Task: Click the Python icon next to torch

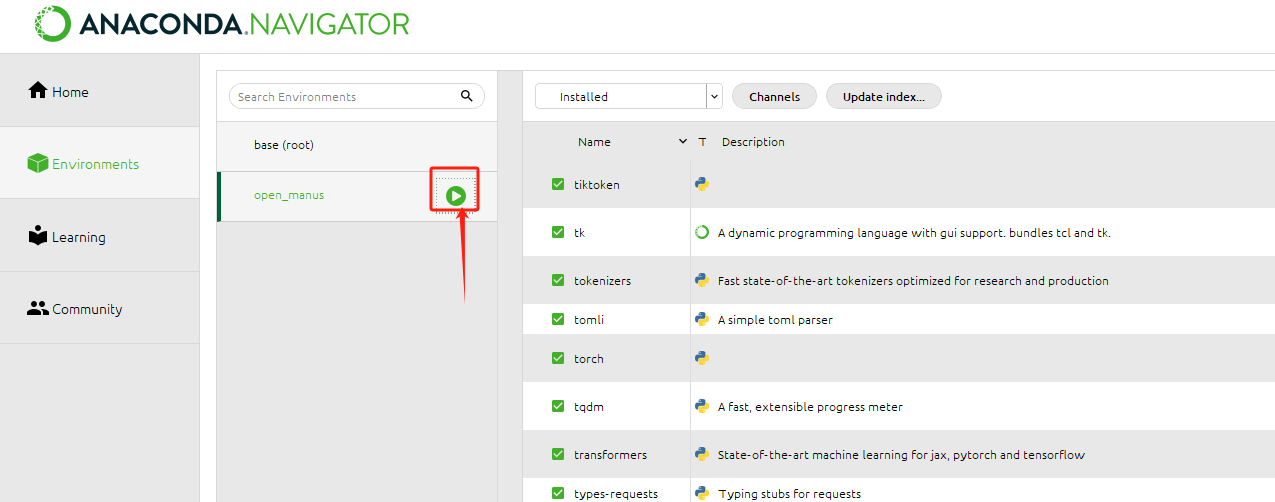Action: [702, 358]
